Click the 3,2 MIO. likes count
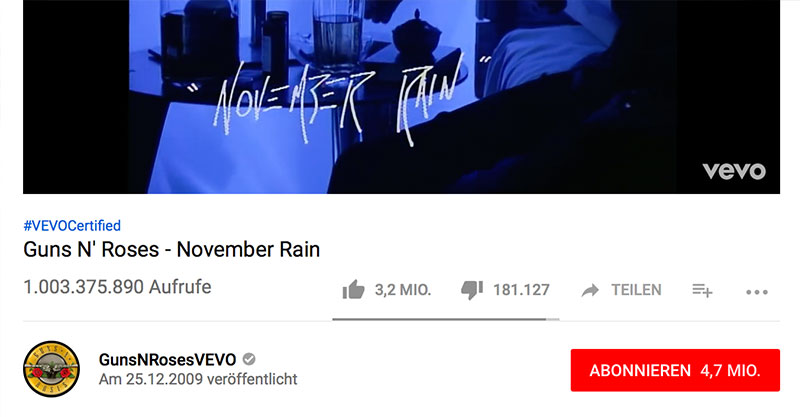The image size is (800, 417). point(403,290)
